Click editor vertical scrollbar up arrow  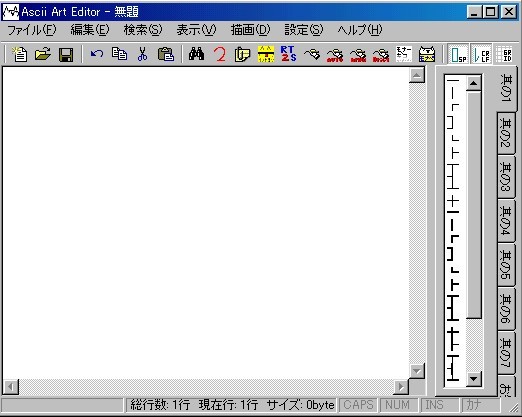pyautogui.click(x=417, y=75)
